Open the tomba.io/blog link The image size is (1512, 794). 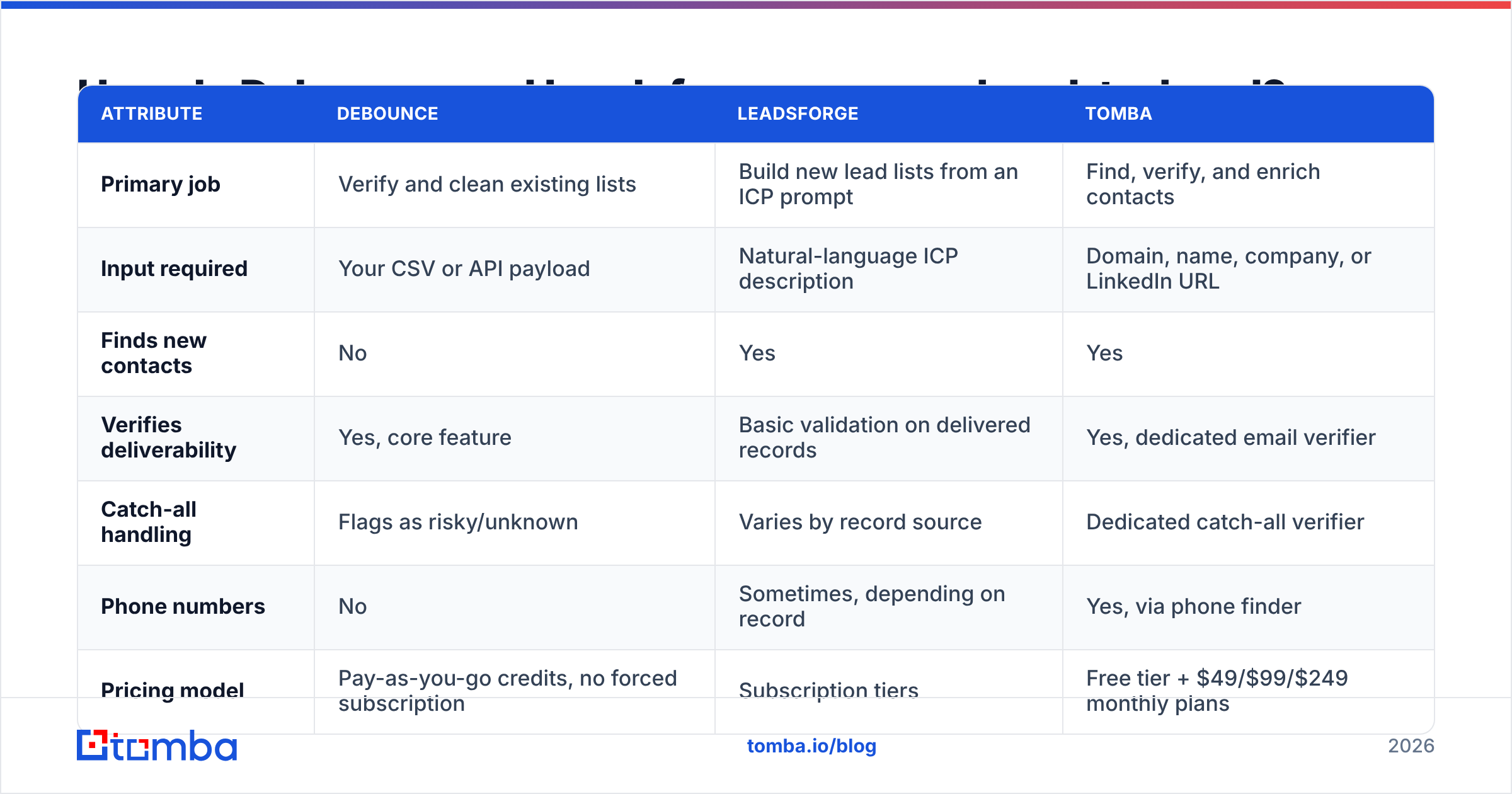[x=811, y=746]
